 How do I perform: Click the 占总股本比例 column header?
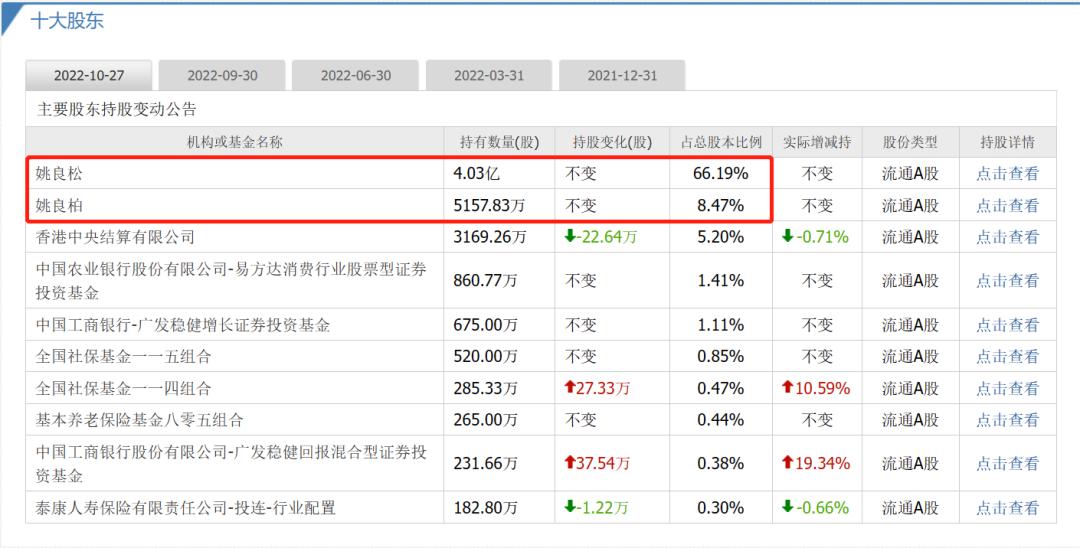721,143
